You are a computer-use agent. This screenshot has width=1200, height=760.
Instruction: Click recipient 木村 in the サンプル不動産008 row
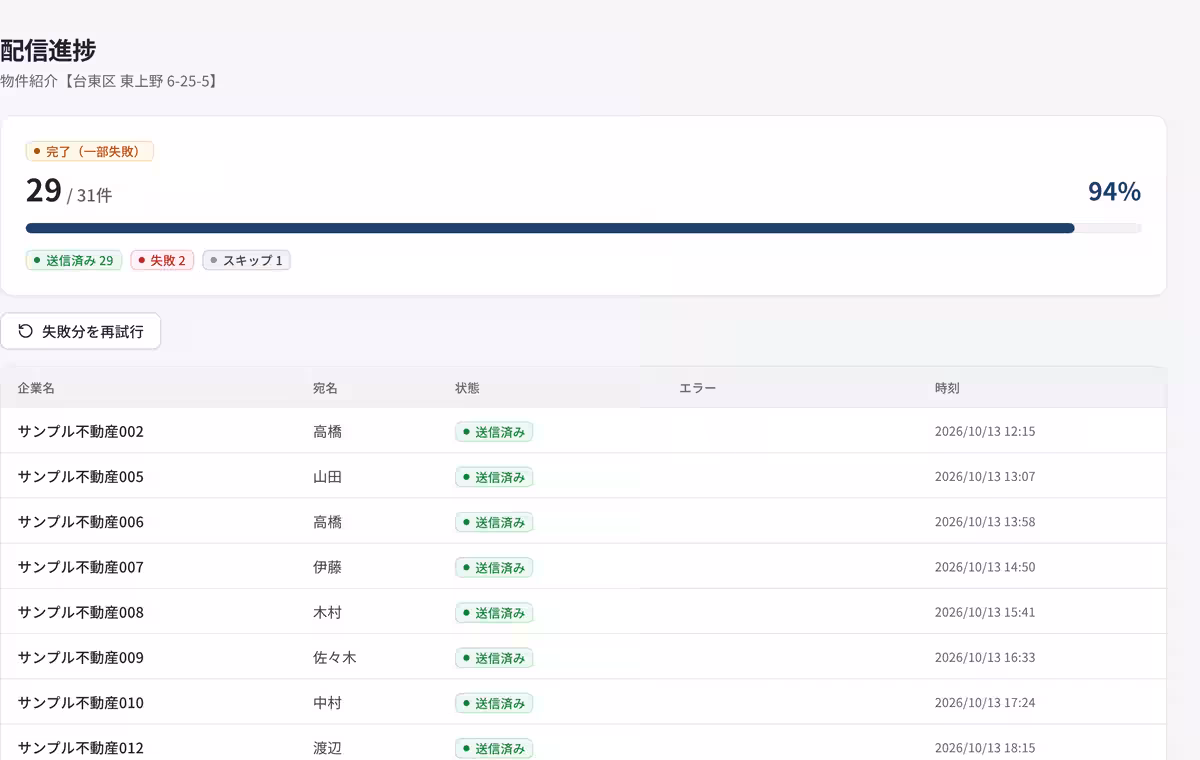click(327, 612)
